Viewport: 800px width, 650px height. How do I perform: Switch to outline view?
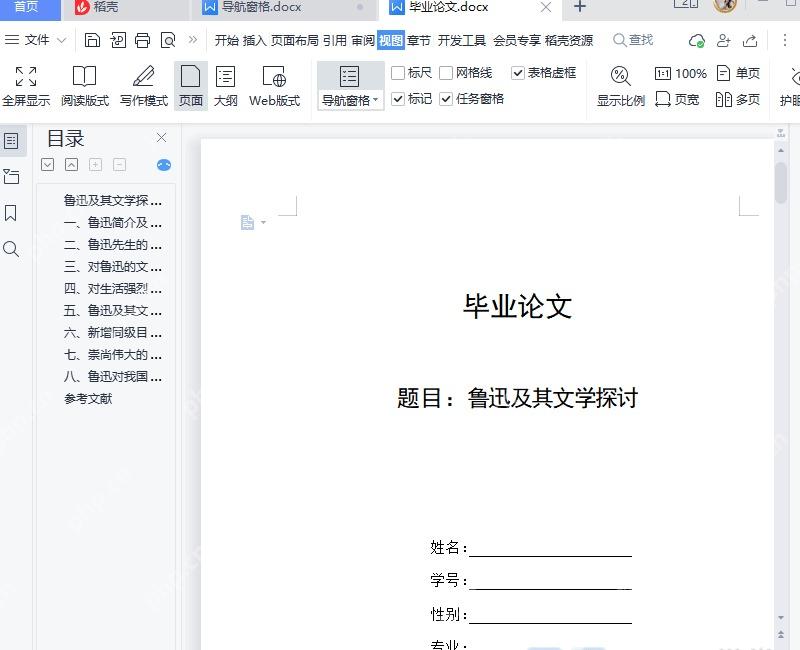click(x=226, y=86)
